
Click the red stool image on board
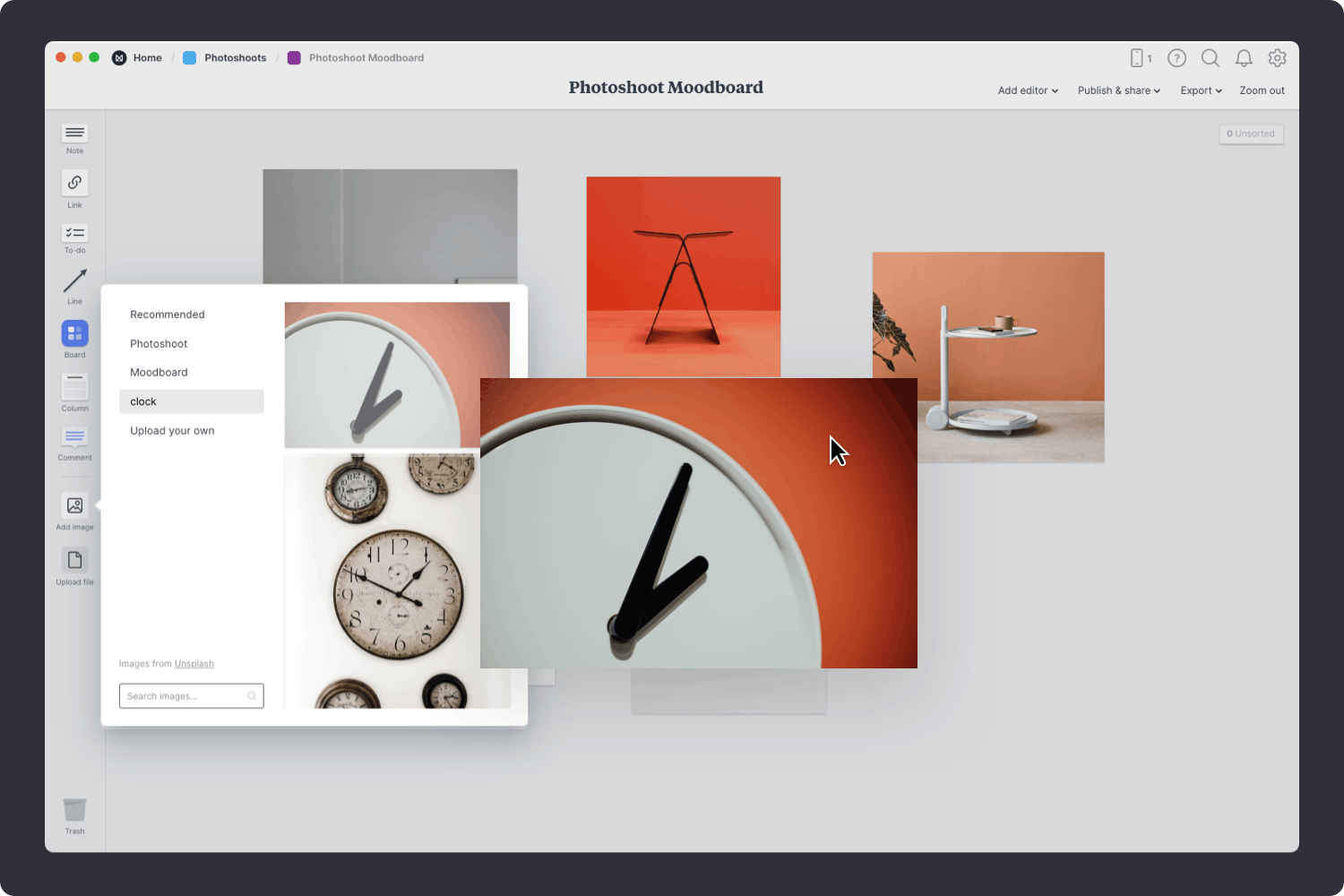coord(684,276)
